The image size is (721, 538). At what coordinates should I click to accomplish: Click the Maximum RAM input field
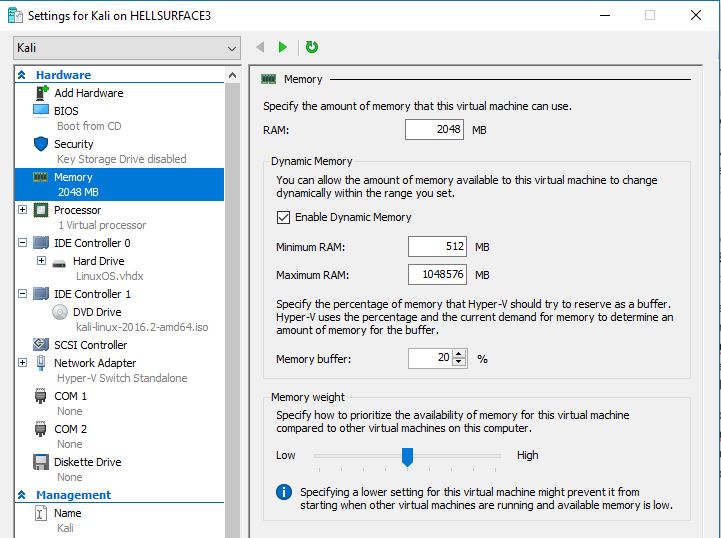pos(437,275)
